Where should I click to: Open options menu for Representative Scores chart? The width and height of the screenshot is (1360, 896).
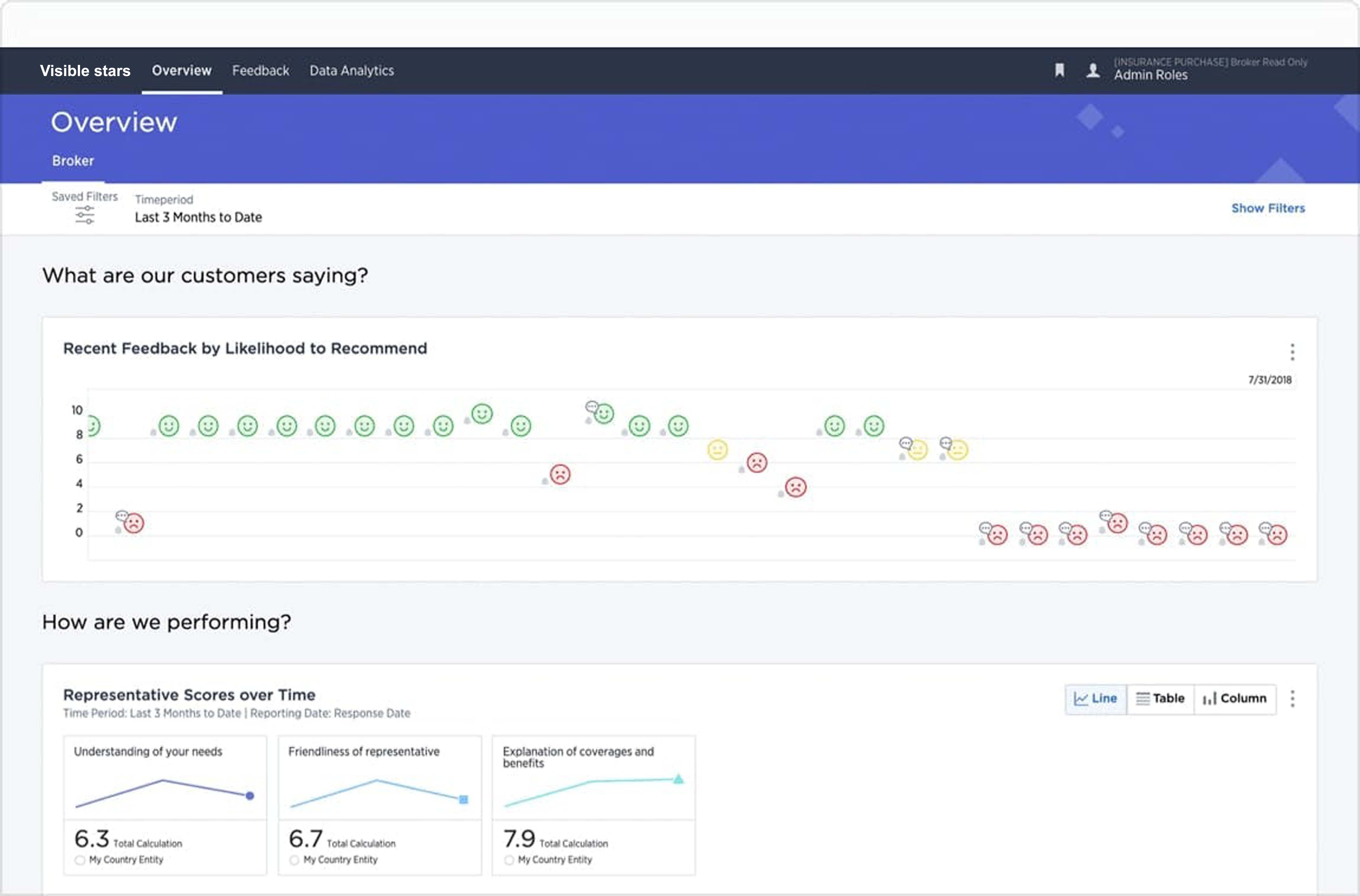click(1292, 698)
